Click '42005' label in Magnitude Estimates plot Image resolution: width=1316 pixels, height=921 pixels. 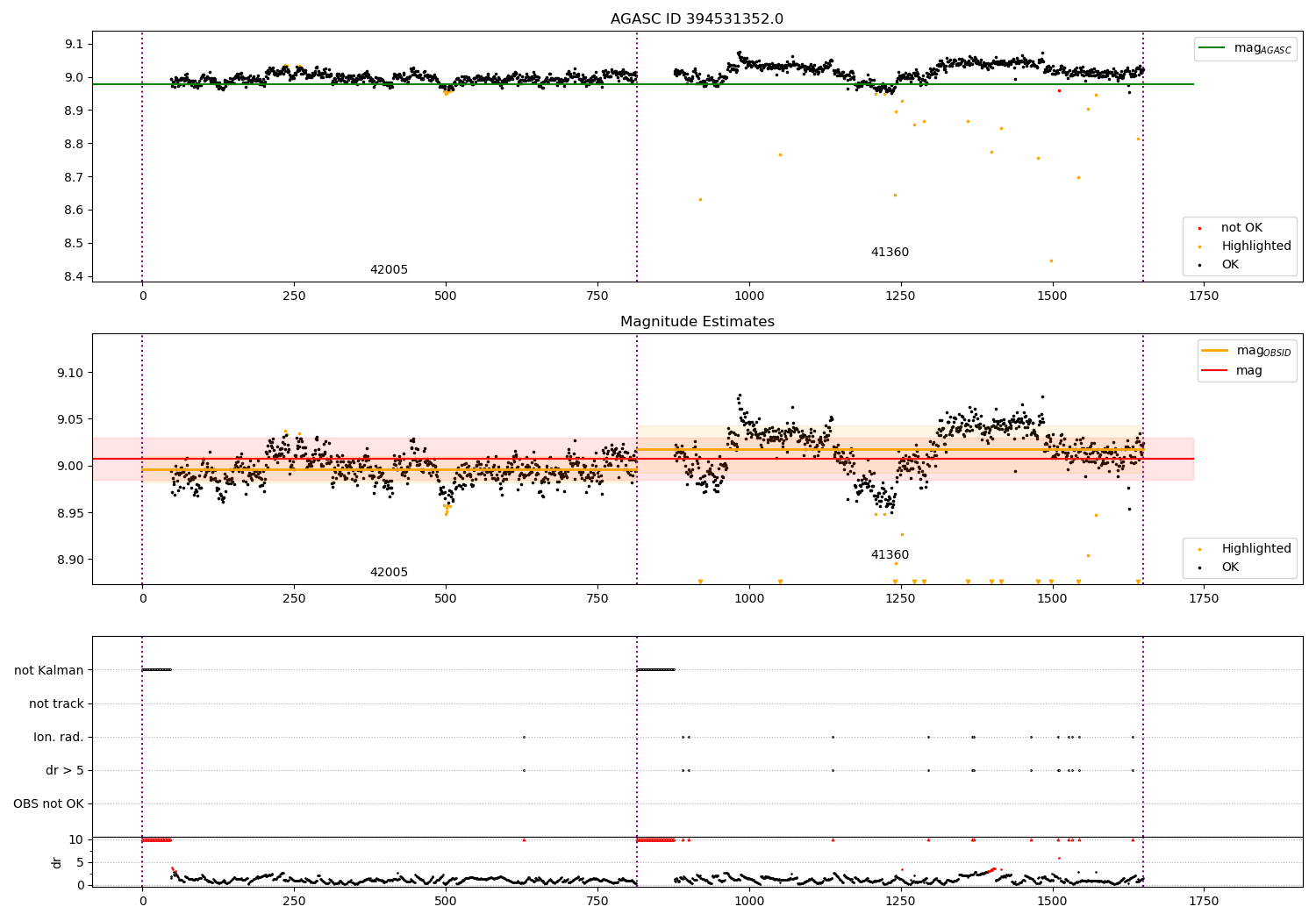pyautogui.click(x=389, y=573)
